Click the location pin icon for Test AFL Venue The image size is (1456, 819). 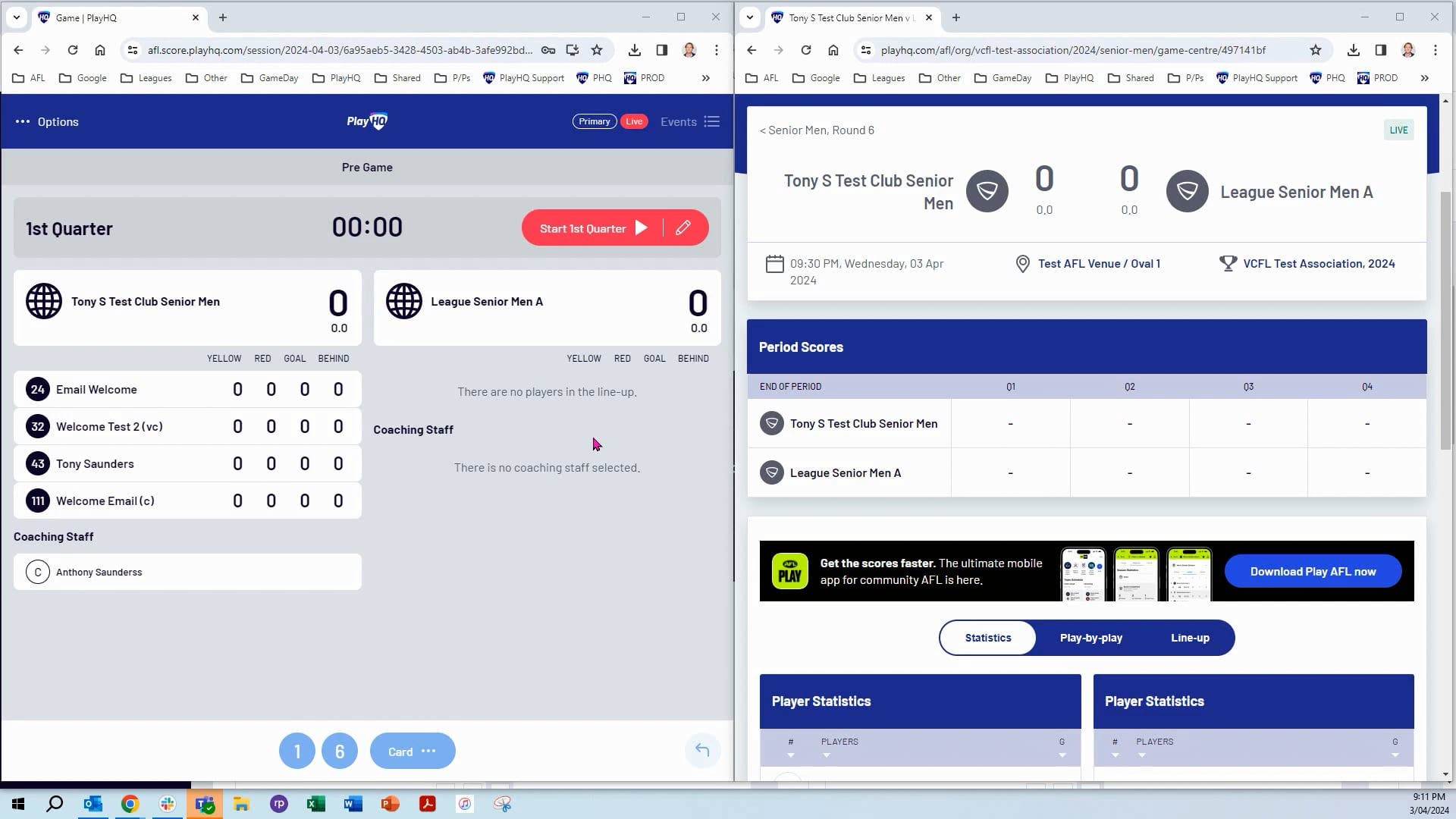[x=1022, y=264]
